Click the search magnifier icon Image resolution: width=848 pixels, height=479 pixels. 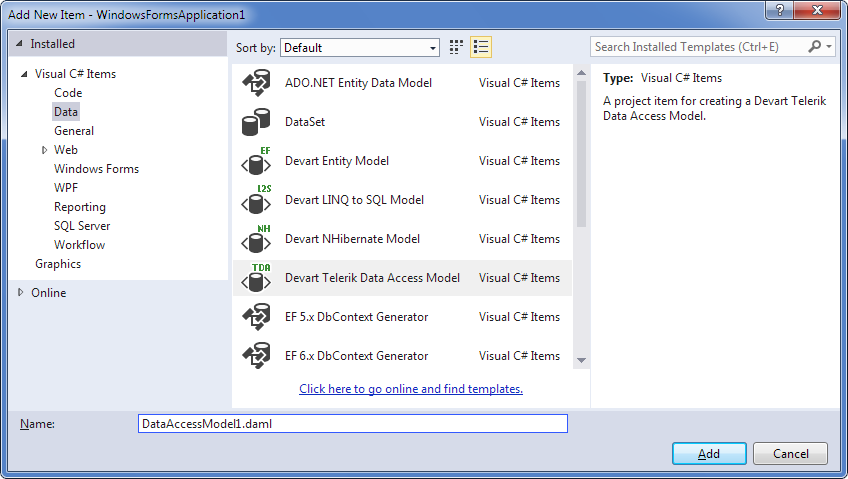click(814, 46)
